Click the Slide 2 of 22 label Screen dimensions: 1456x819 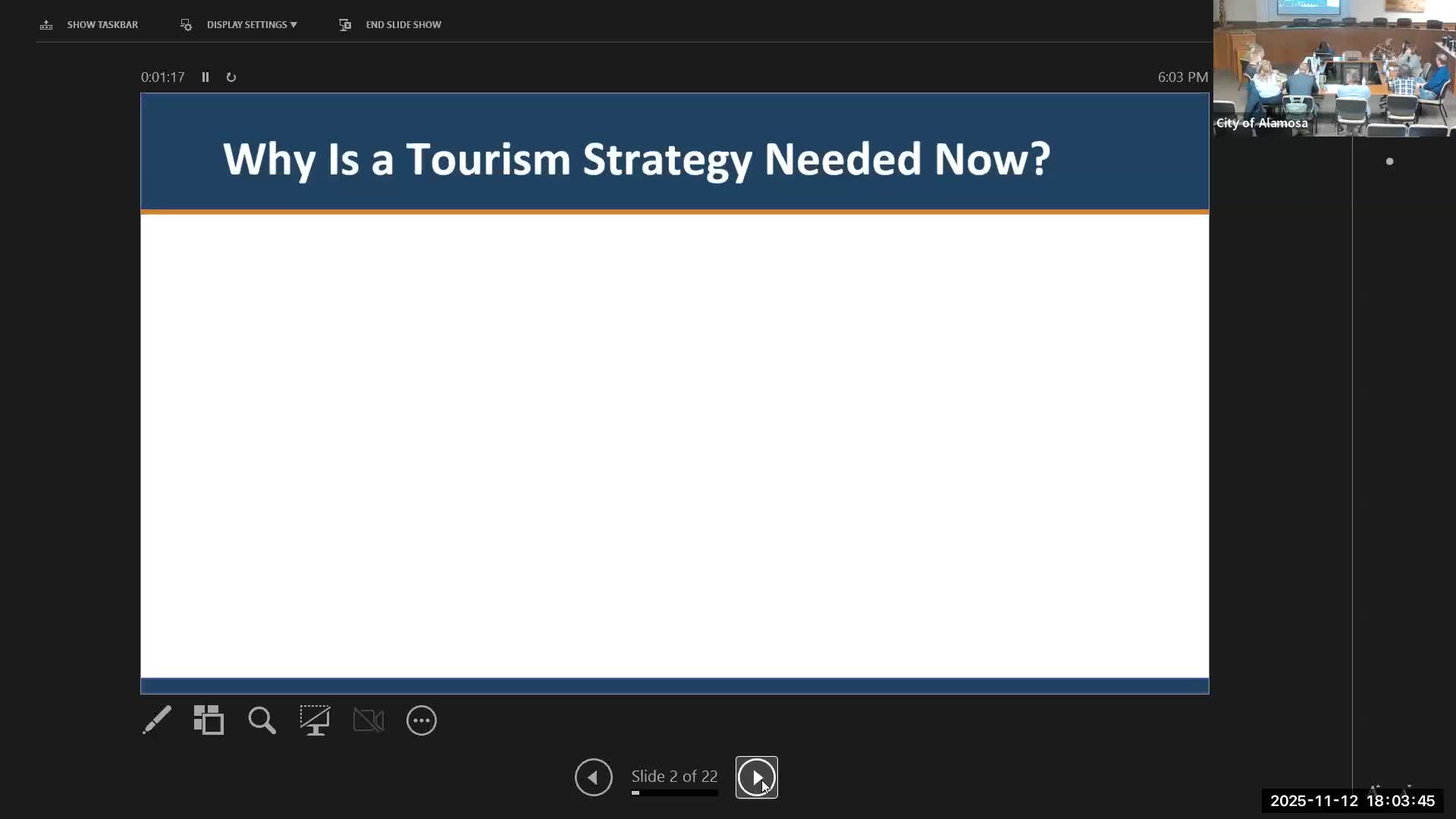coord(674,777)
